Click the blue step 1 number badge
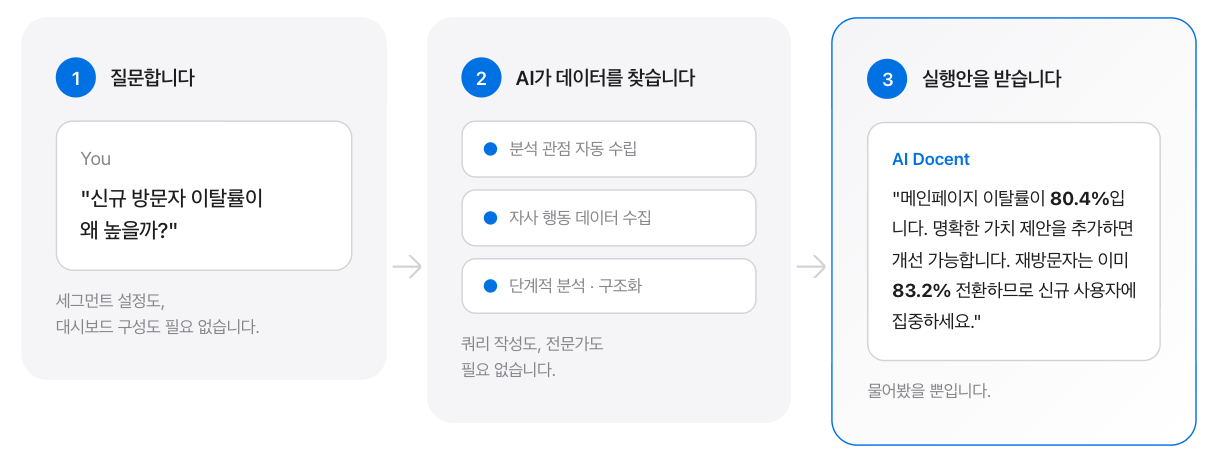The image size is (1213, 462). point(75,78)
